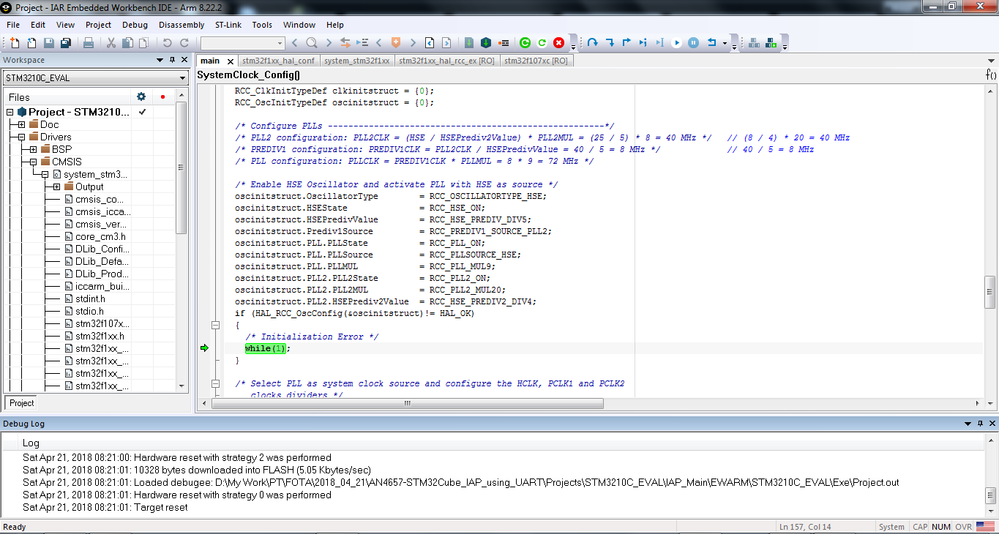Screen dimensions: 999x534
Task: Click the Run to Cursor icon
Action: 660,43
